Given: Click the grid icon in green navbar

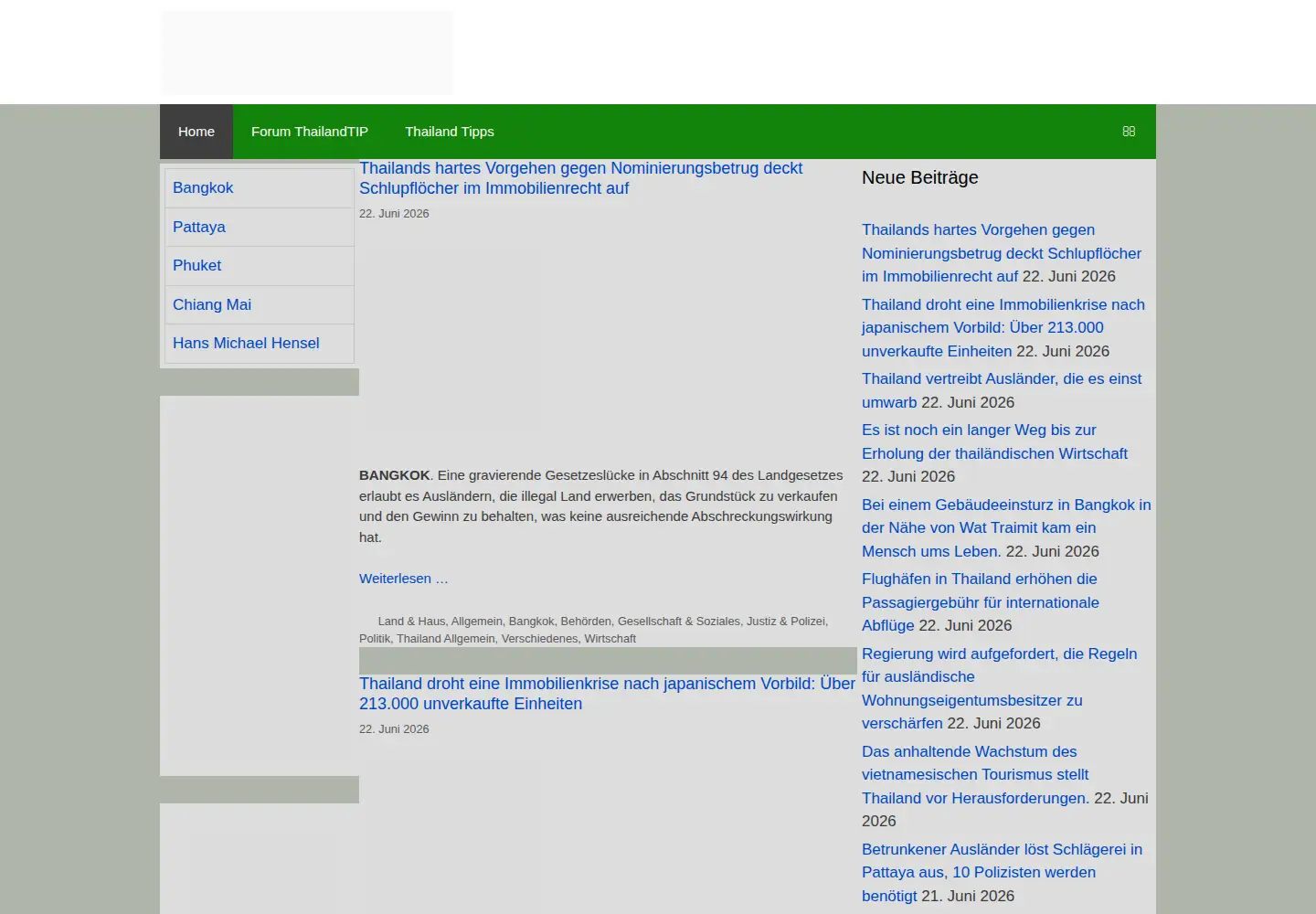Looking at the screenshot, I should 1129,132.
